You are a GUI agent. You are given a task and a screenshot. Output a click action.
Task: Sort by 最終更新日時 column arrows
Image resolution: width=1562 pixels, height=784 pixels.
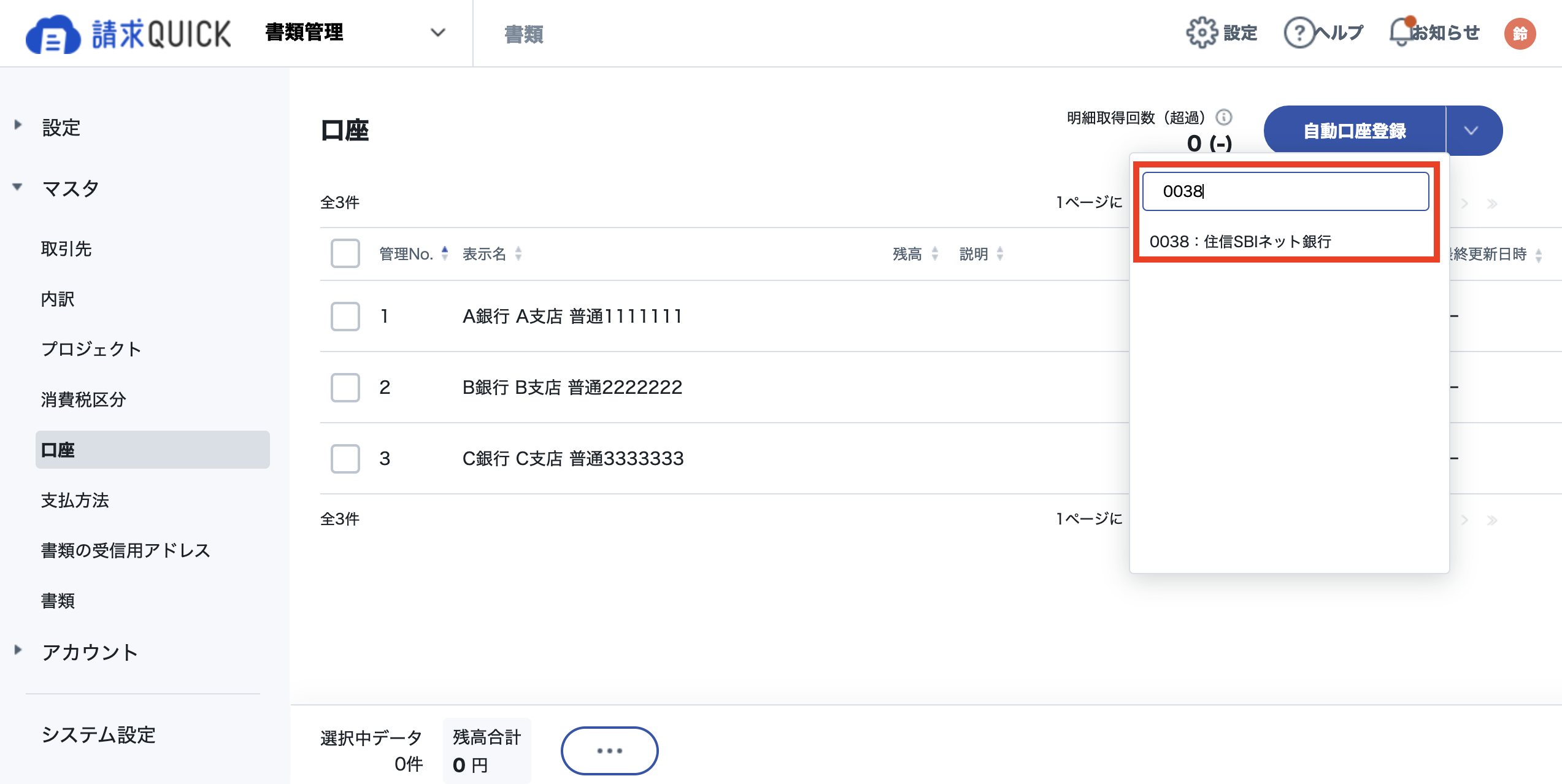[1539, 255]
